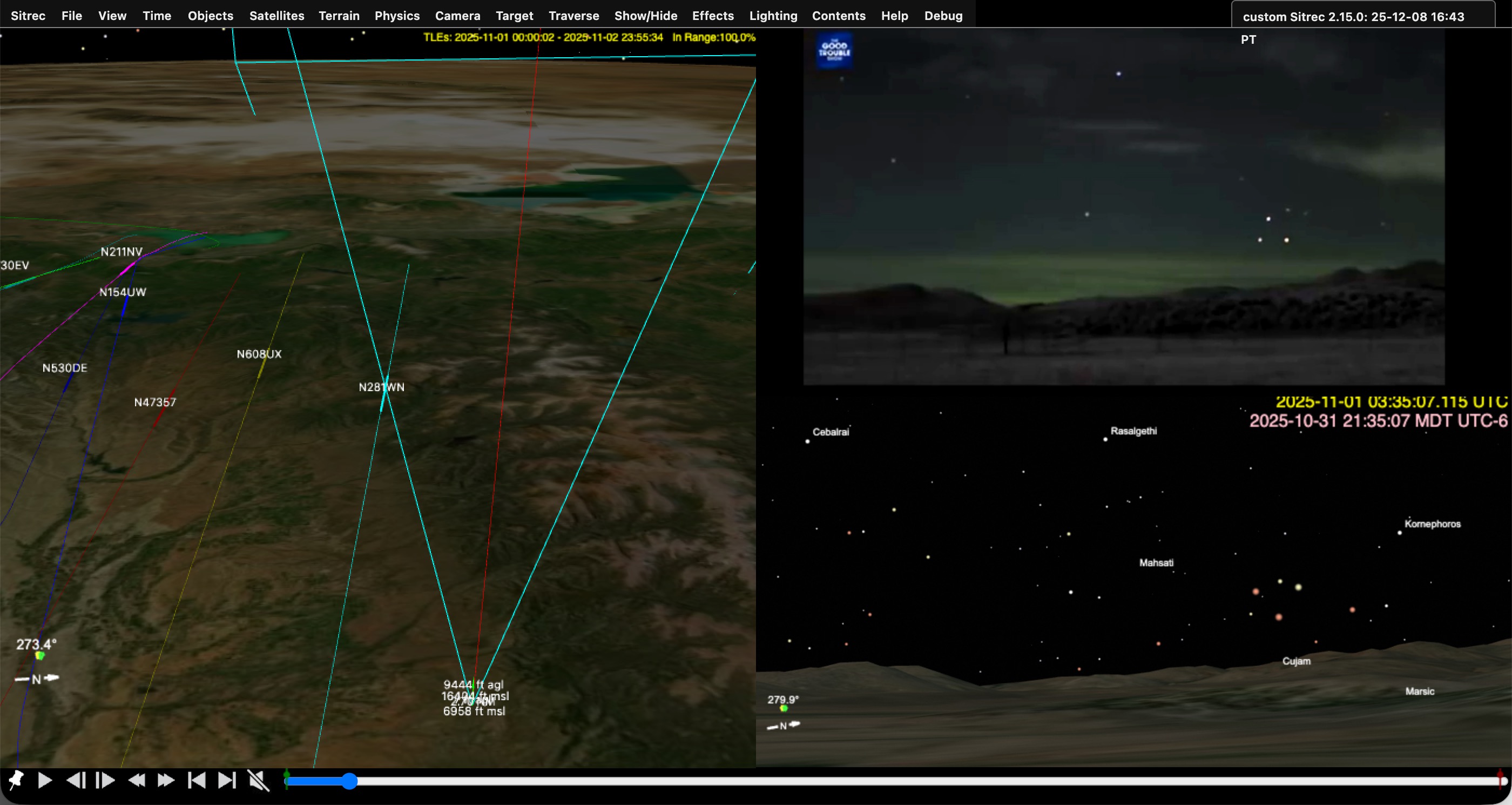Image resolution: width=1512 pixels, height=805 pixels.
Task: Open the Camera menu
Action: pyautogui.click(x=458, y=16)
